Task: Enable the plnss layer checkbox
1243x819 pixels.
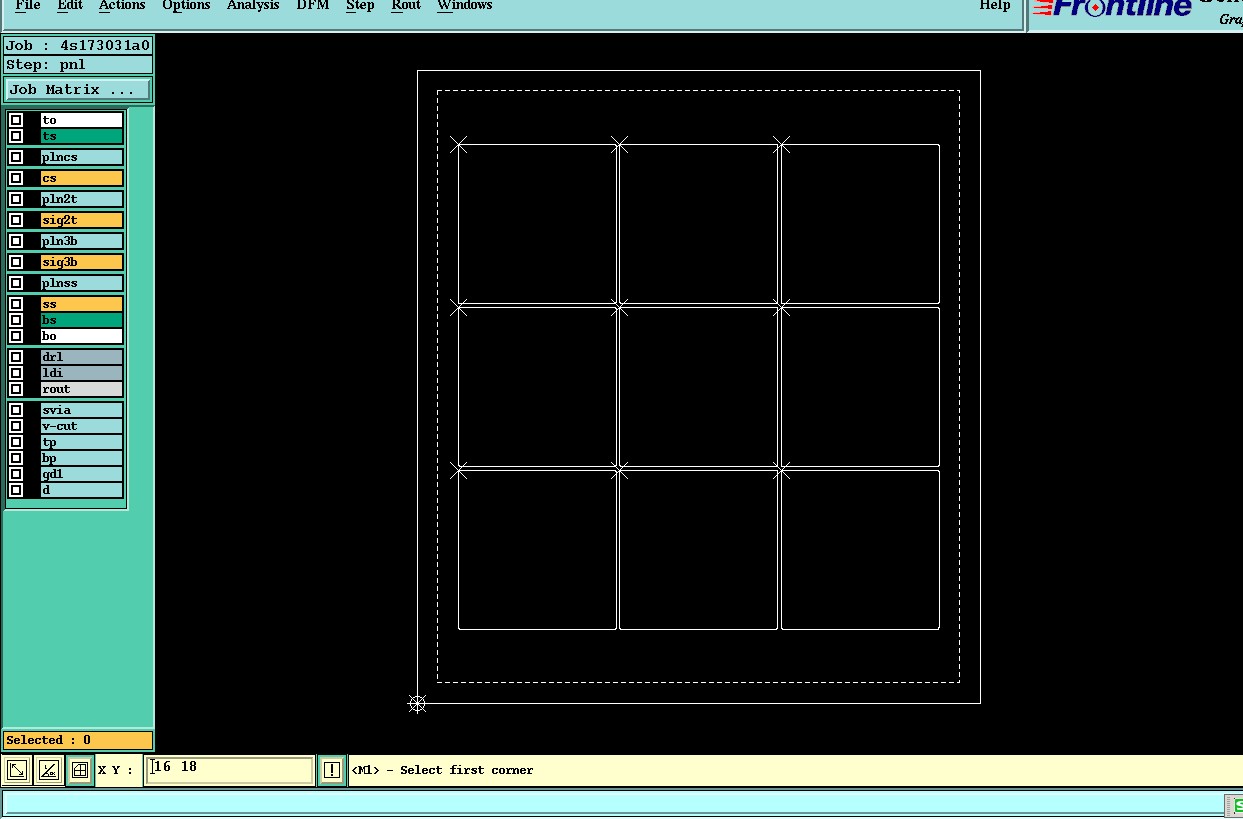Action: [x=16, y=283]
